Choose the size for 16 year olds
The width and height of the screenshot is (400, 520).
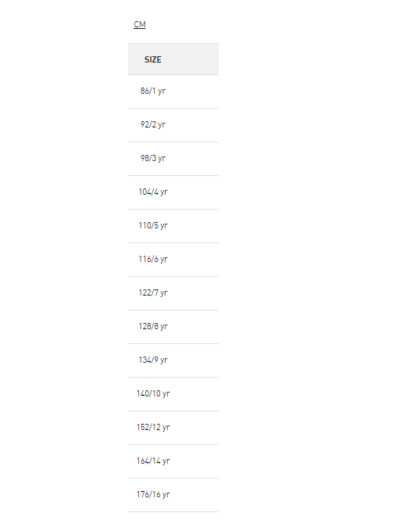pyautogui.click(x=173, y=495)
